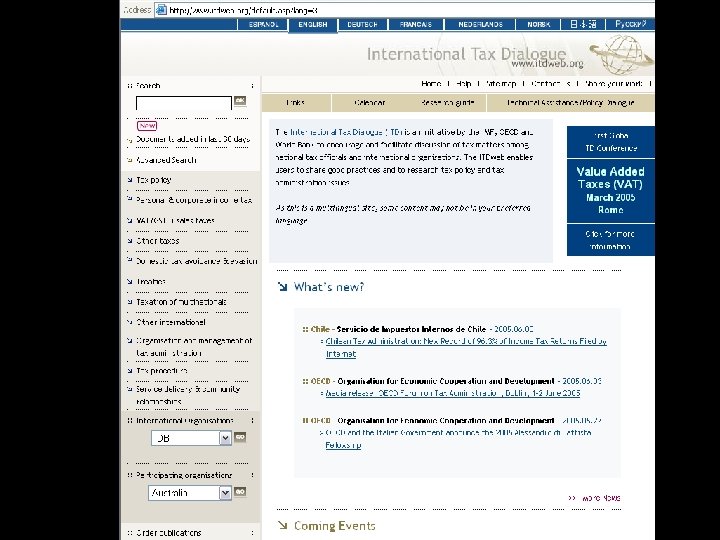The width and height of the screenshot is (720, 540).
Task: Open the Other taxes category
Action: (x=158, y=241)
